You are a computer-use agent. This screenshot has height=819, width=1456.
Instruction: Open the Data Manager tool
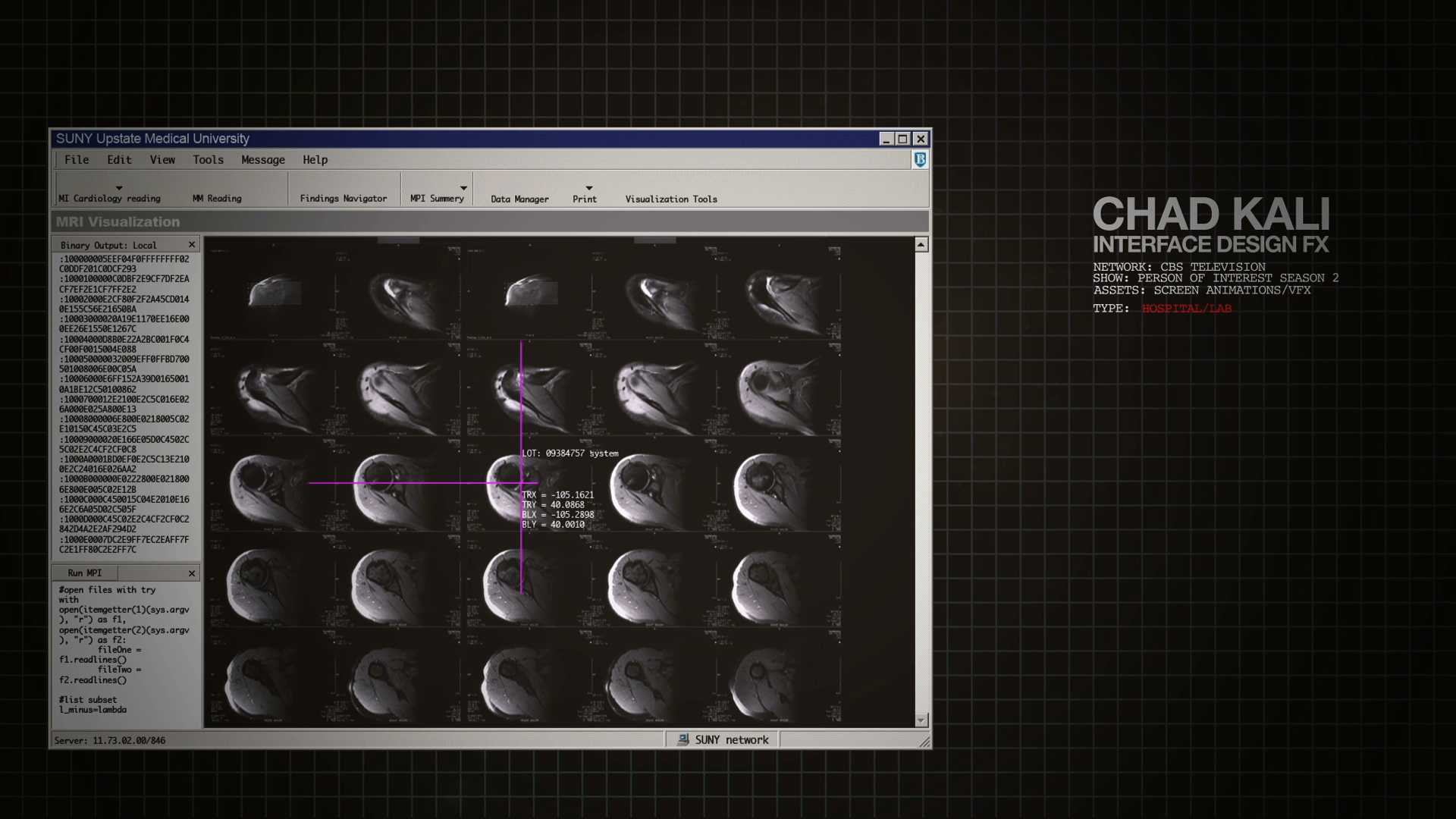[x=519, y=199]
